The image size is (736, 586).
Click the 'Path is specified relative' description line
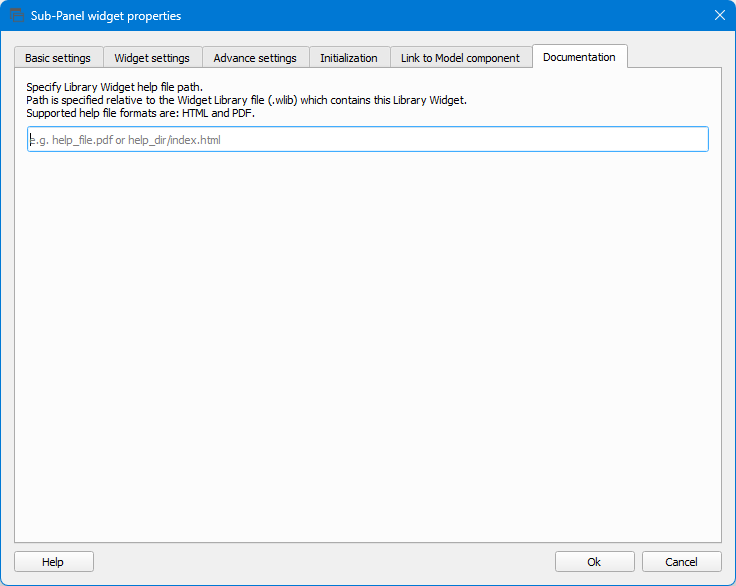tap(246, 100)
